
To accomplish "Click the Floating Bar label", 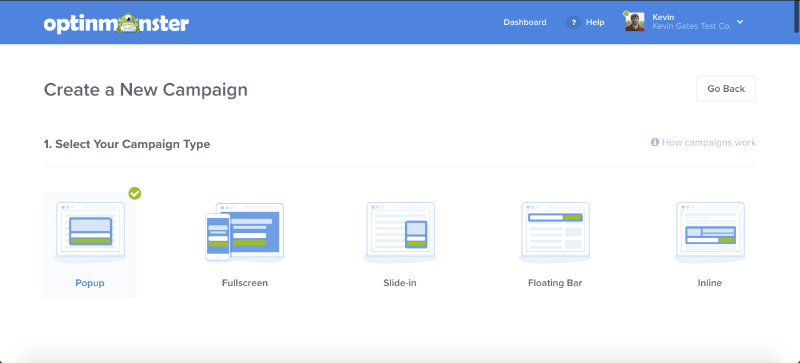I will tap(555, 283).
